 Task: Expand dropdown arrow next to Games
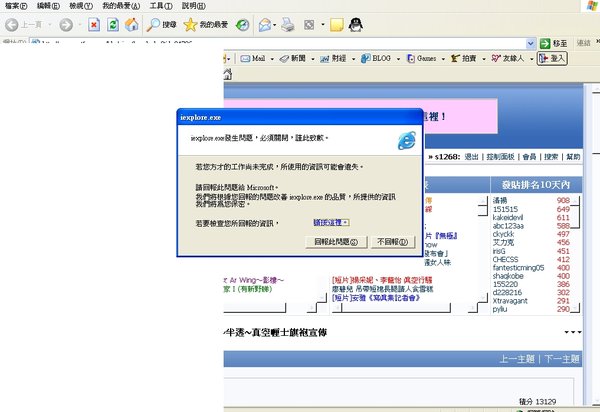(x=443, y=59)
